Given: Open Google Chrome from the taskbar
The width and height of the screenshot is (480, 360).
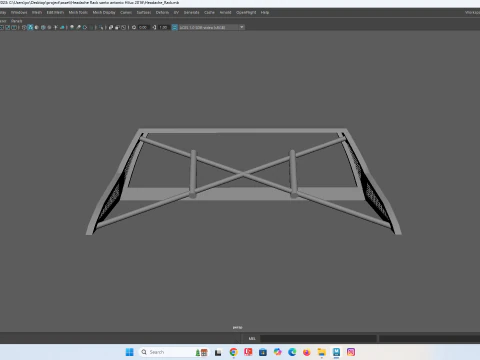Looking at the screenshot, I should [233, 352].
